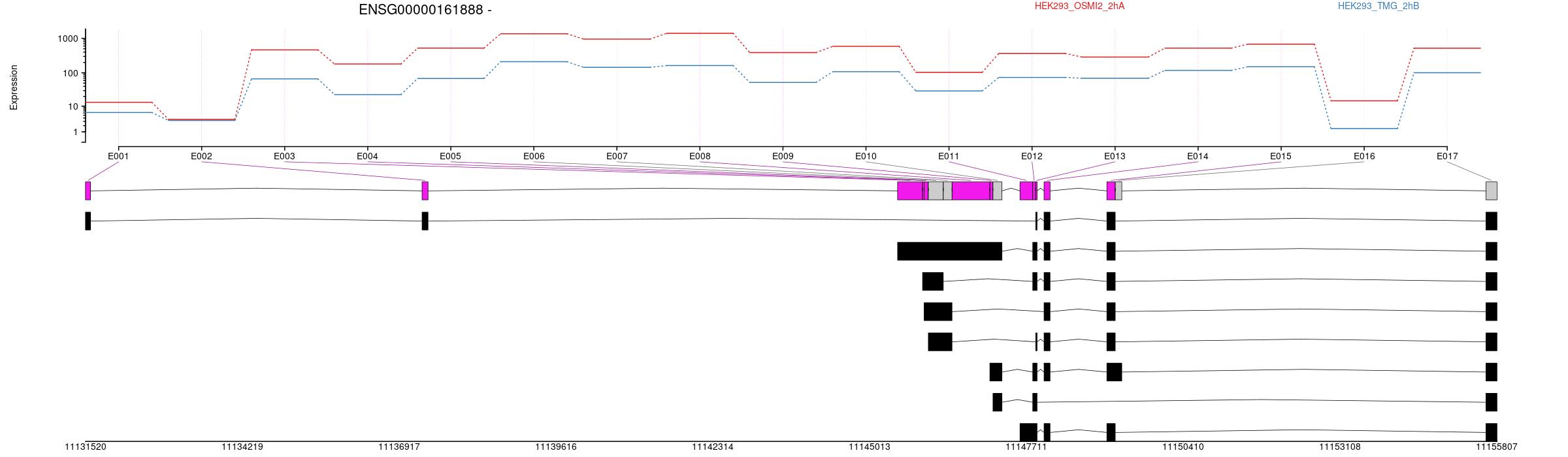Select the HEK293_TMG_2hB legend label
The width and height of the screenshot is (1568, 457).
click(1379, 6)
